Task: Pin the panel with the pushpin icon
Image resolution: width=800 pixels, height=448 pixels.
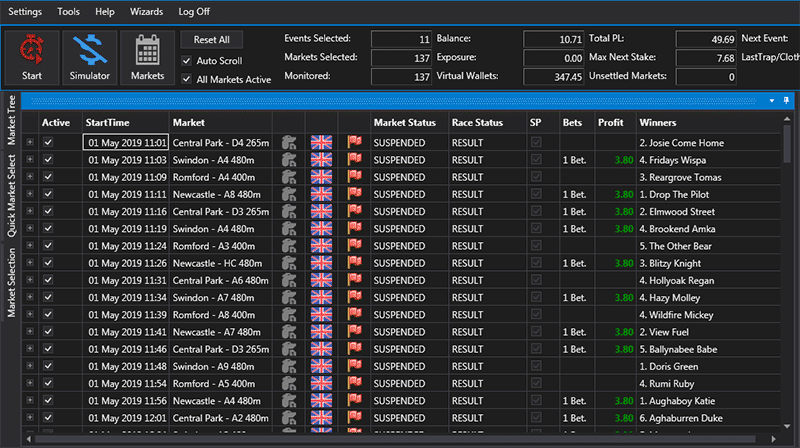Action: pyautogui.click(x=786, y=101)
